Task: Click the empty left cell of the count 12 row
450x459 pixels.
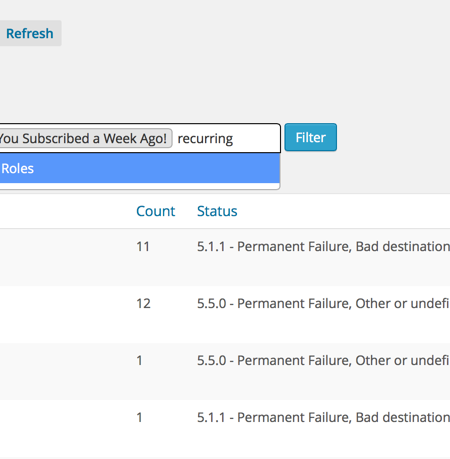Action: 65,314
